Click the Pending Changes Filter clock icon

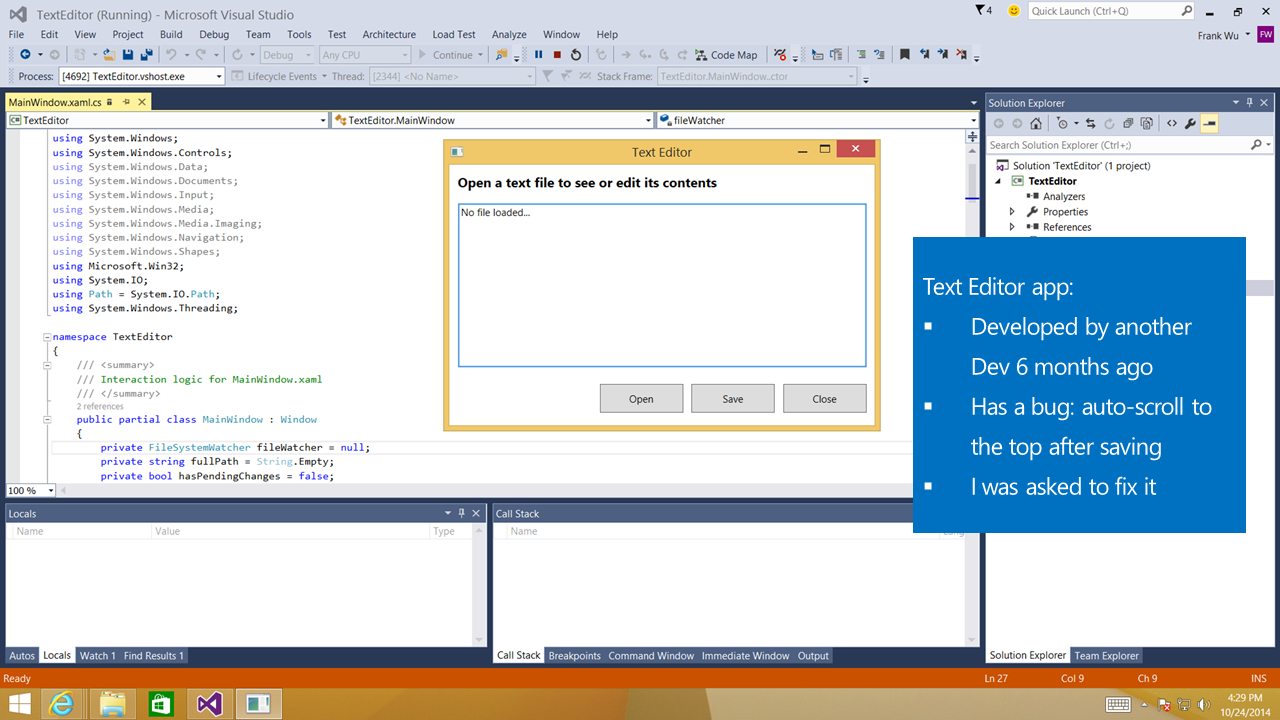click(1062, 124)
